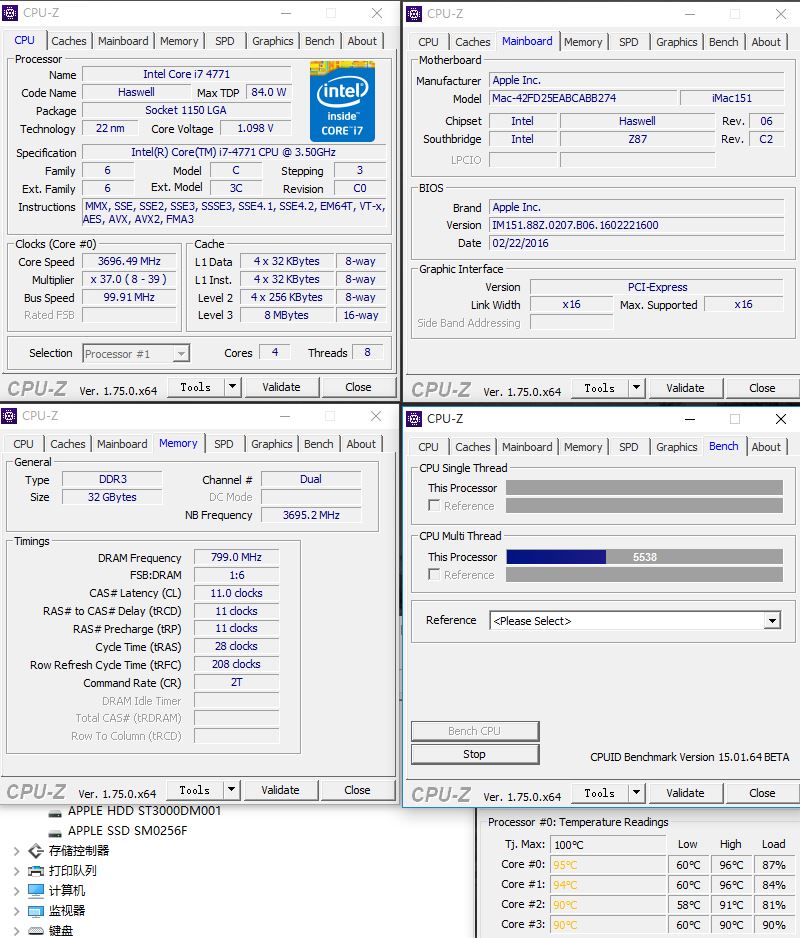
Task: Open About tab in Mainboard window
Action: (x=766, y=42)
